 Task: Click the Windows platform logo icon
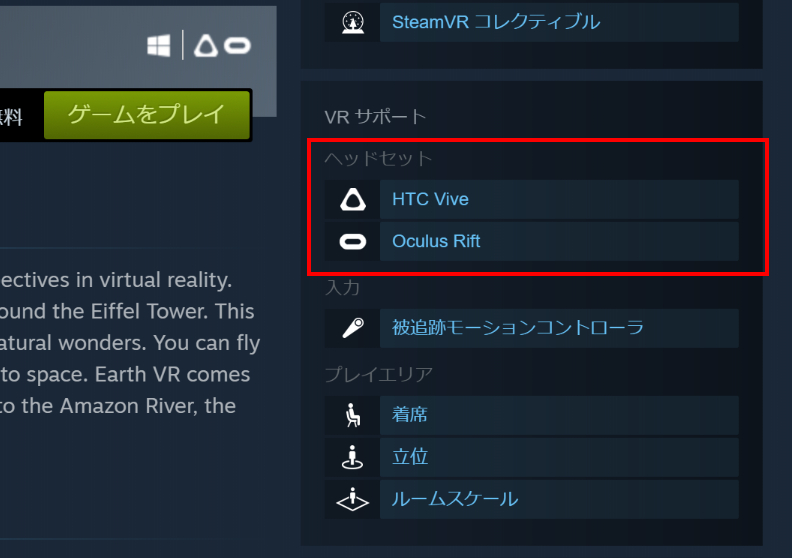coord(159,45)
